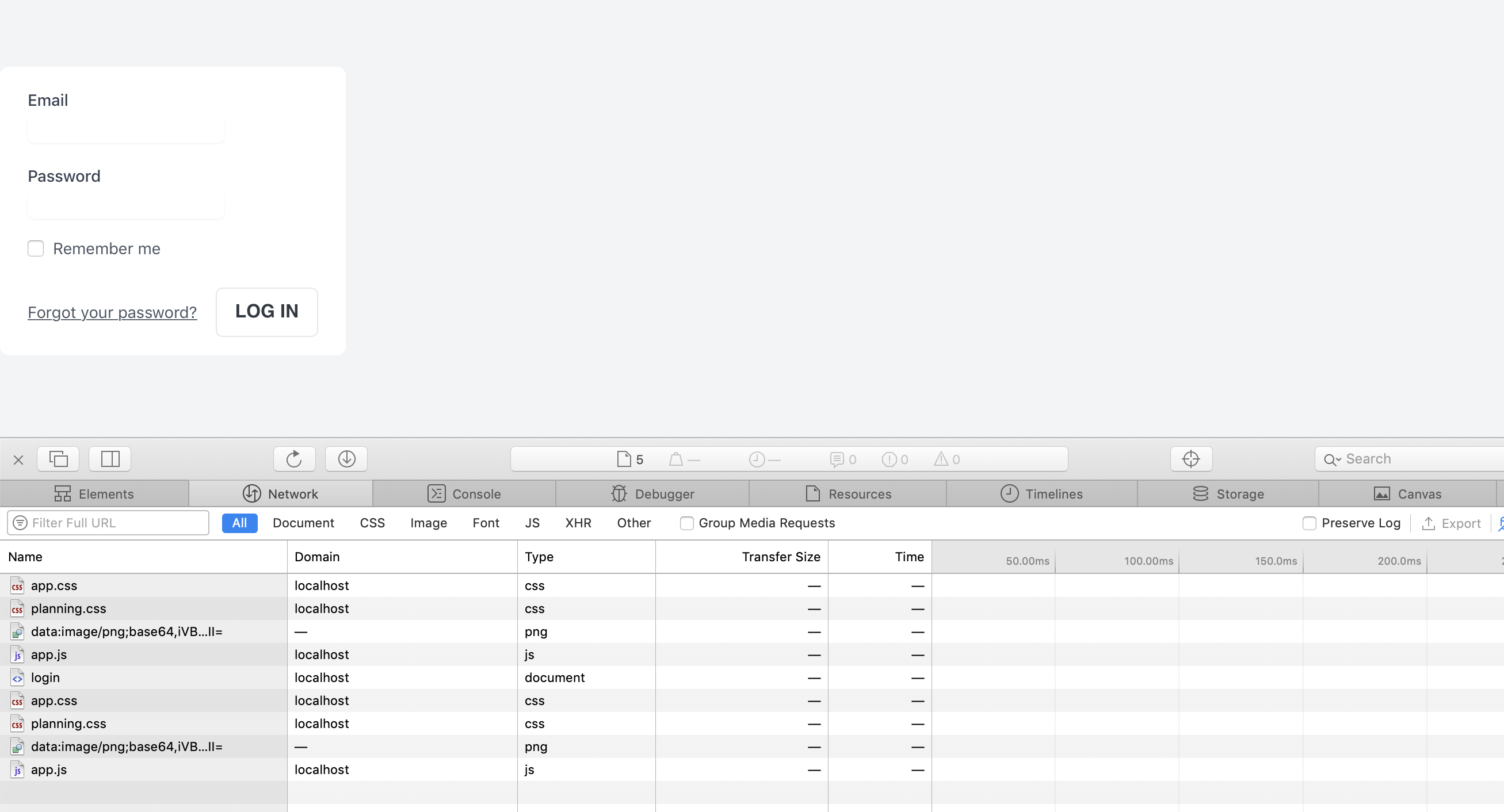Switch to the Canvas tab

(1408, 494)
